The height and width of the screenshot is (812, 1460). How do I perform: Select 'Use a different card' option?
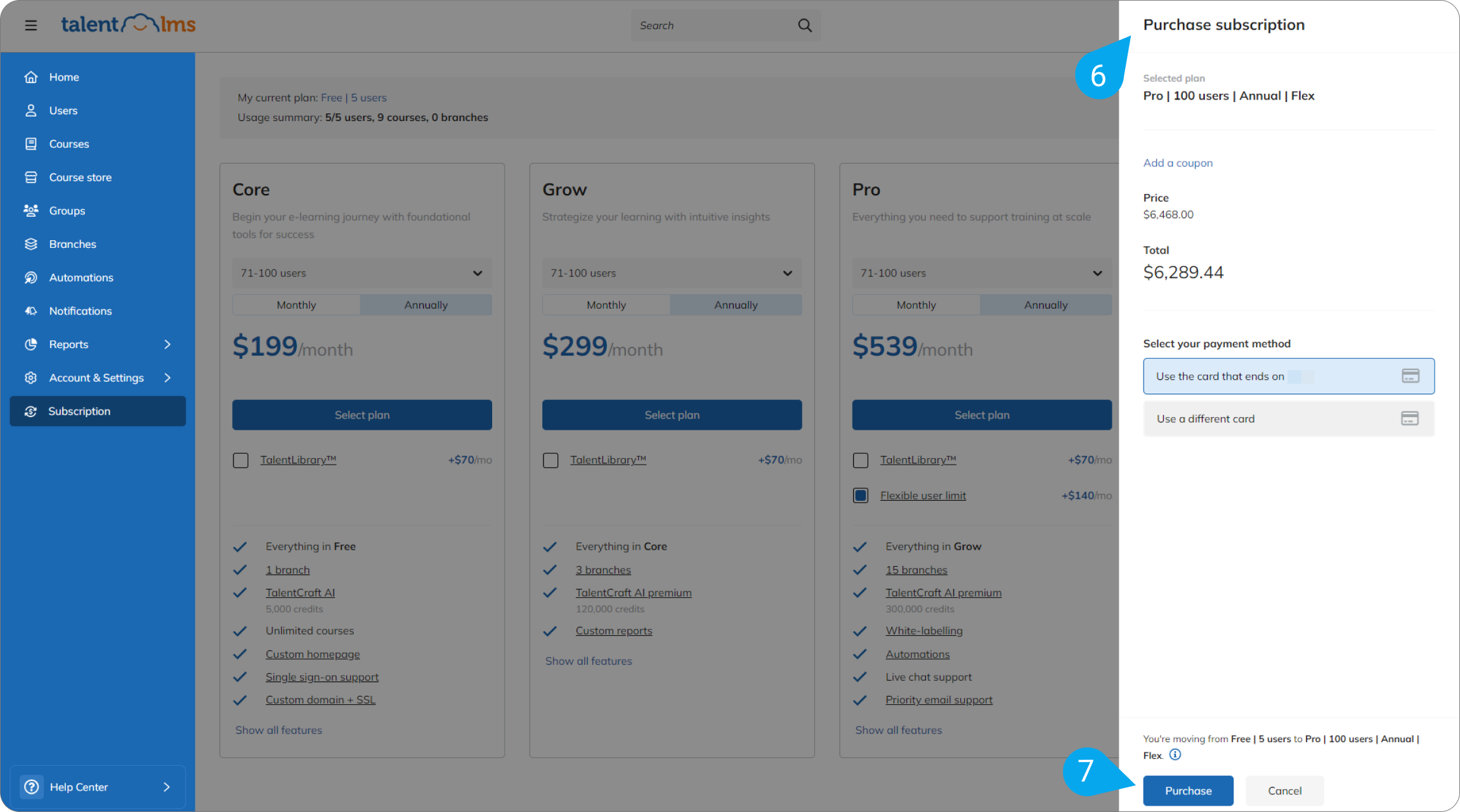1289,419
